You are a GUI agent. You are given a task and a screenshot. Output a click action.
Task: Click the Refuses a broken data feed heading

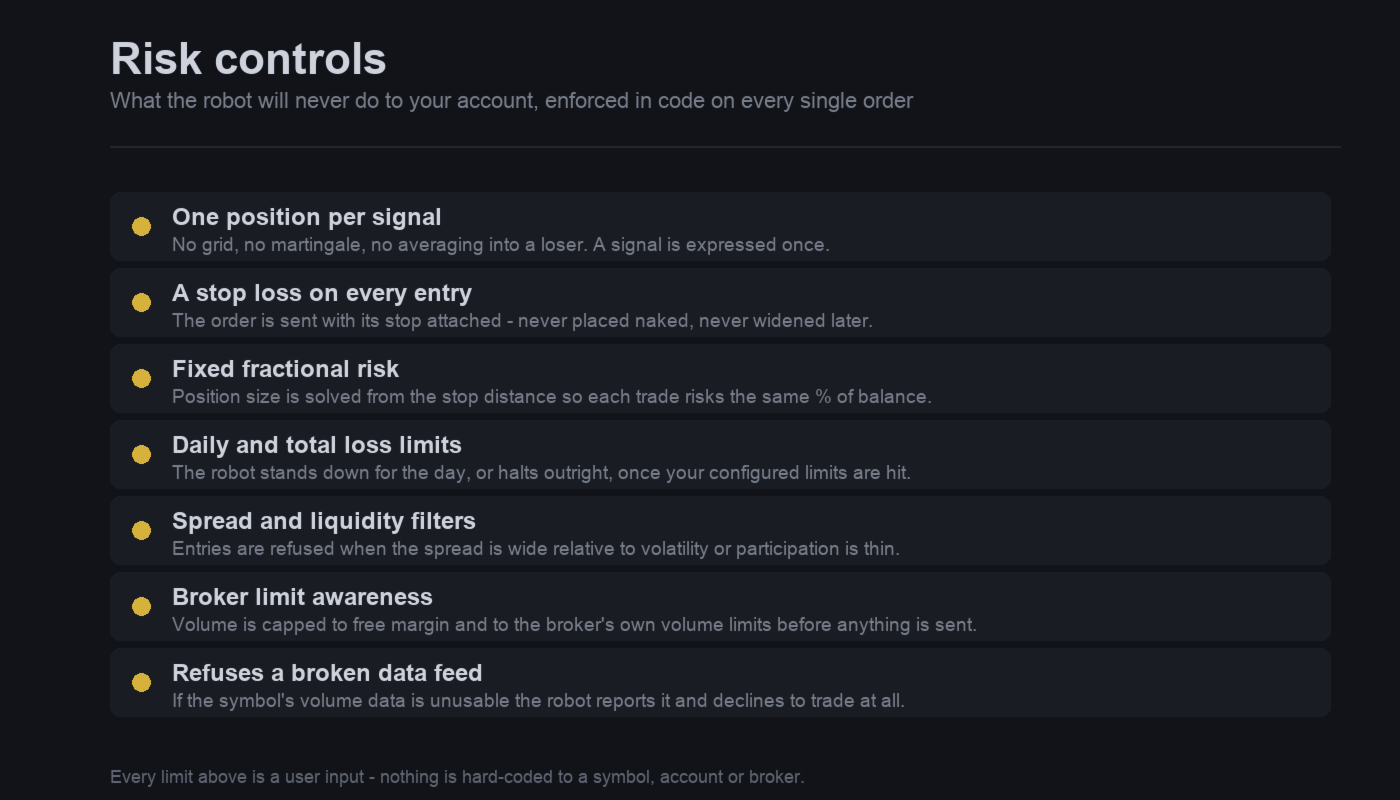[x=327, y=673]
